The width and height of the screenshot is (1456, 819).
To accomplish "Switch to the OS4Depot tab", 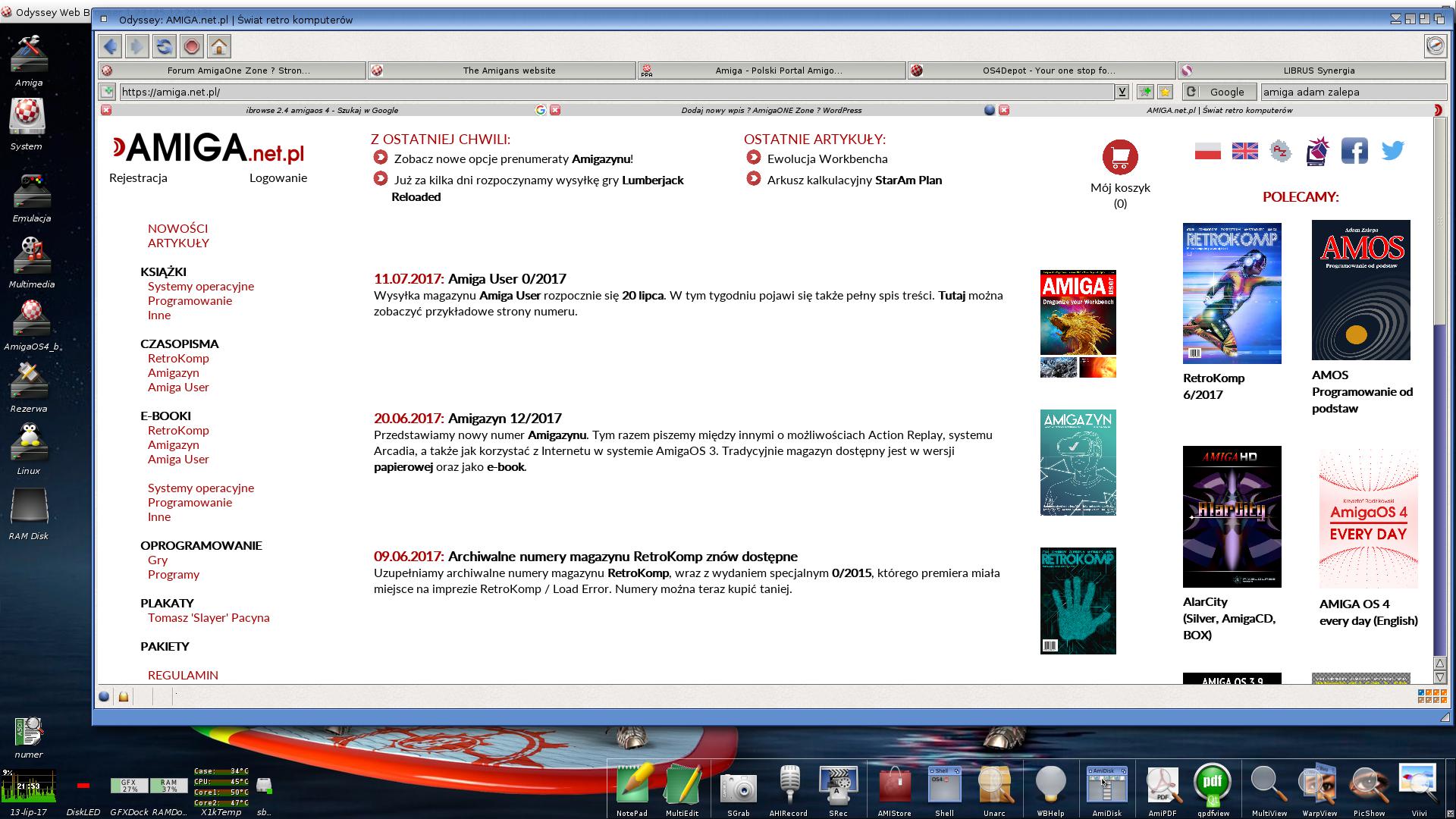I will click(x=1042, y=71).
